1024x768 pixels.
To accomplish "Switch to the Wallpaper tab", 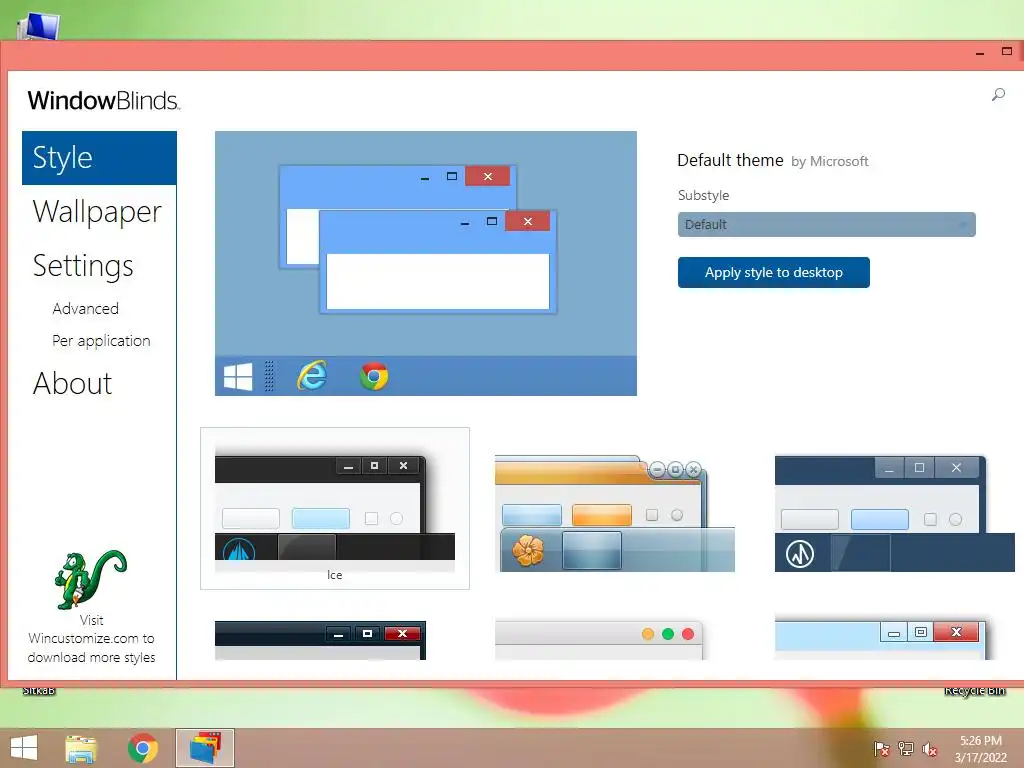I will point(97,212).
